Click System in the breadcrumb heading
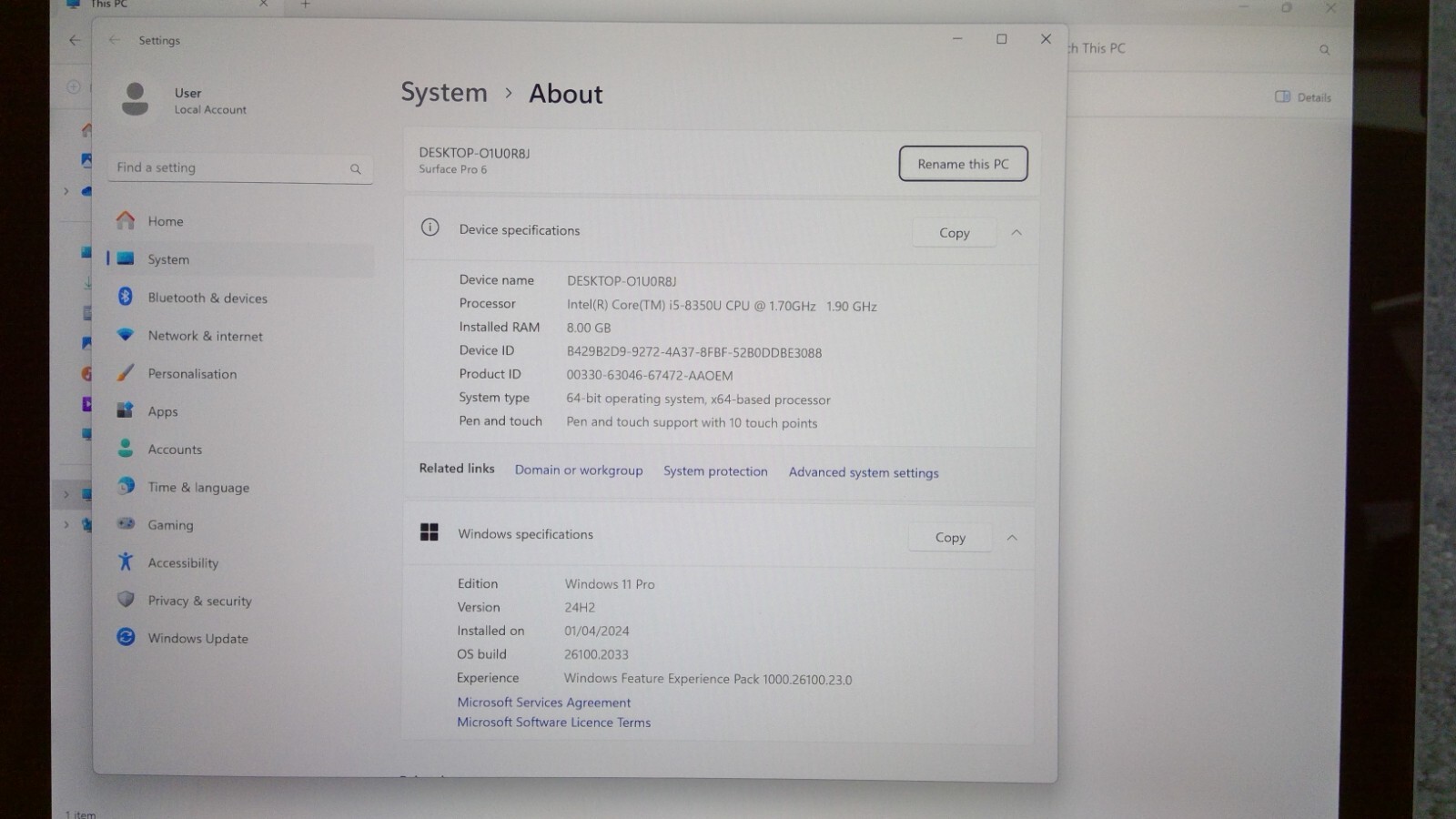Viewport: 1456px width, 819px height. (x=444, y=93)
